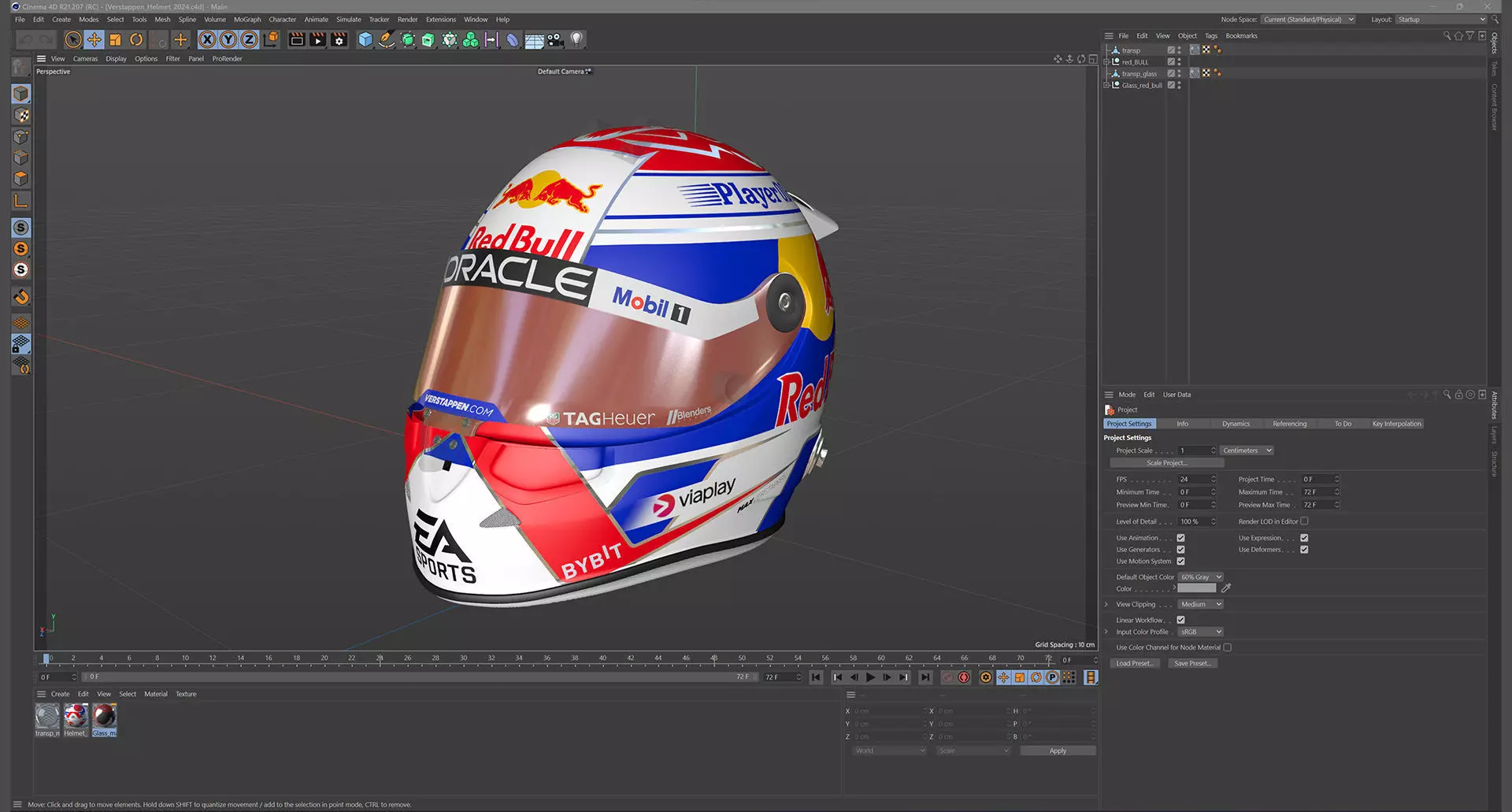The width and height of the screenshot is (1512, 812).
Task: Toggle the Use Animation checkbox
Action: pos(1180,538)
